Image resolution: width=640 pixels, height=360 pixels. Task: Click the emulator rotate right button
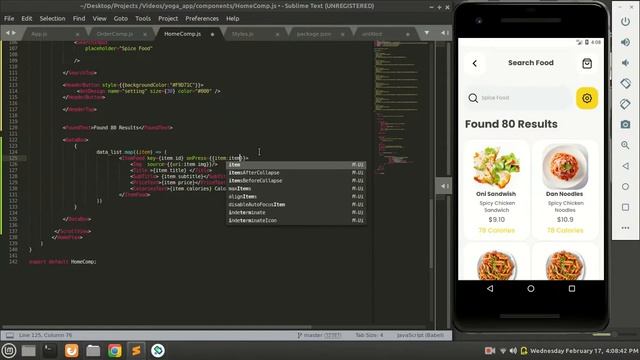625,104
